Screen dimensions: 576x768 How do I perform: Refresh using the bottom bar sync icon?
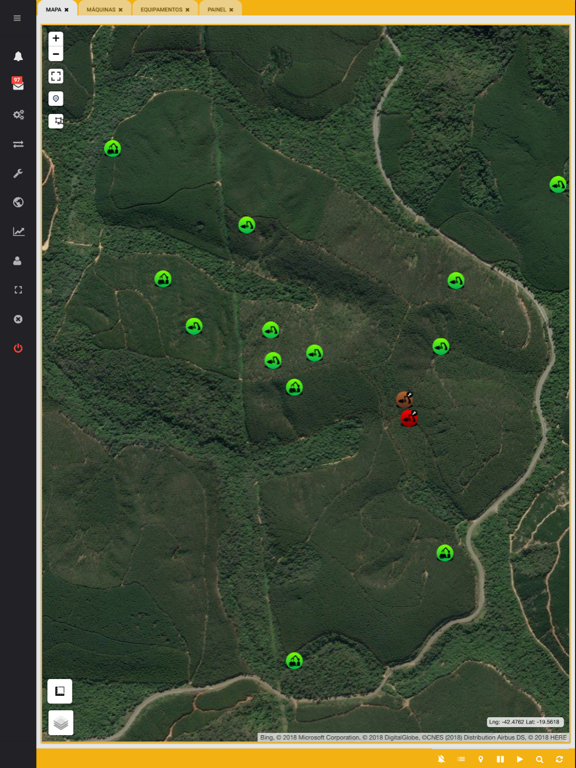(559, 759)
